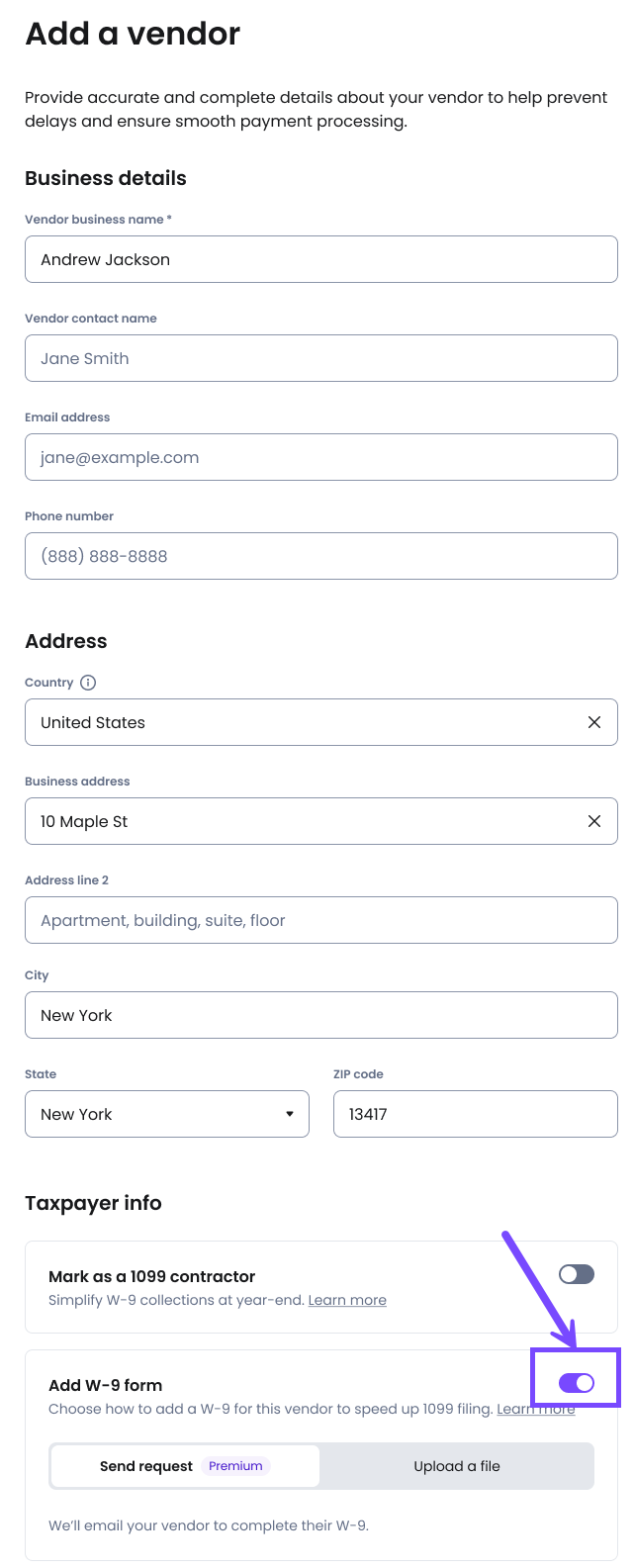Select the Phone number field
Image resolution: width=634 pixels, height=1568 pixels.
coord(321,556)
